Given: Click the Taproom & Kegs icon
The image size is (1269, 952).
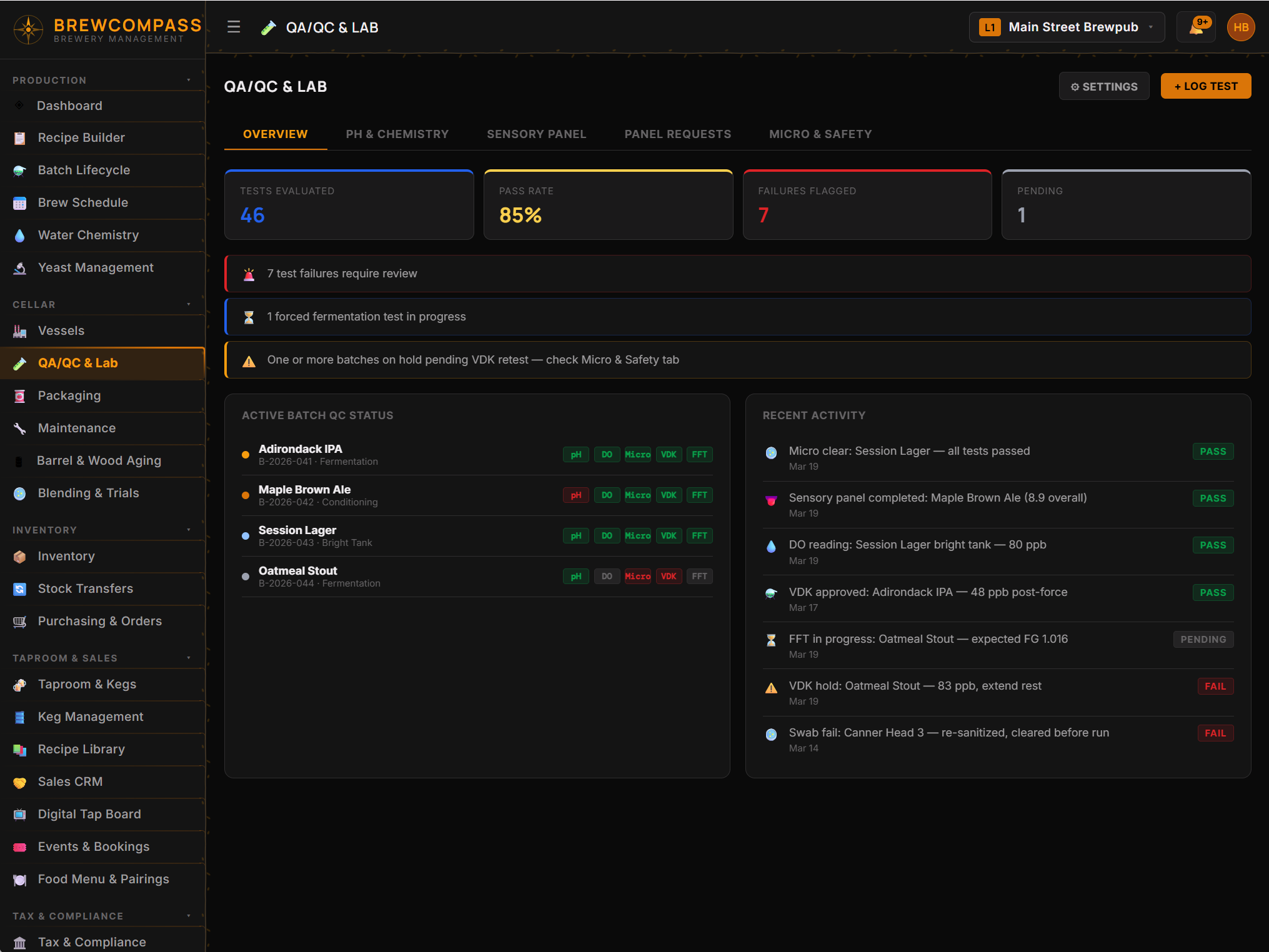Looking at the screenshot, I should 20,685.
